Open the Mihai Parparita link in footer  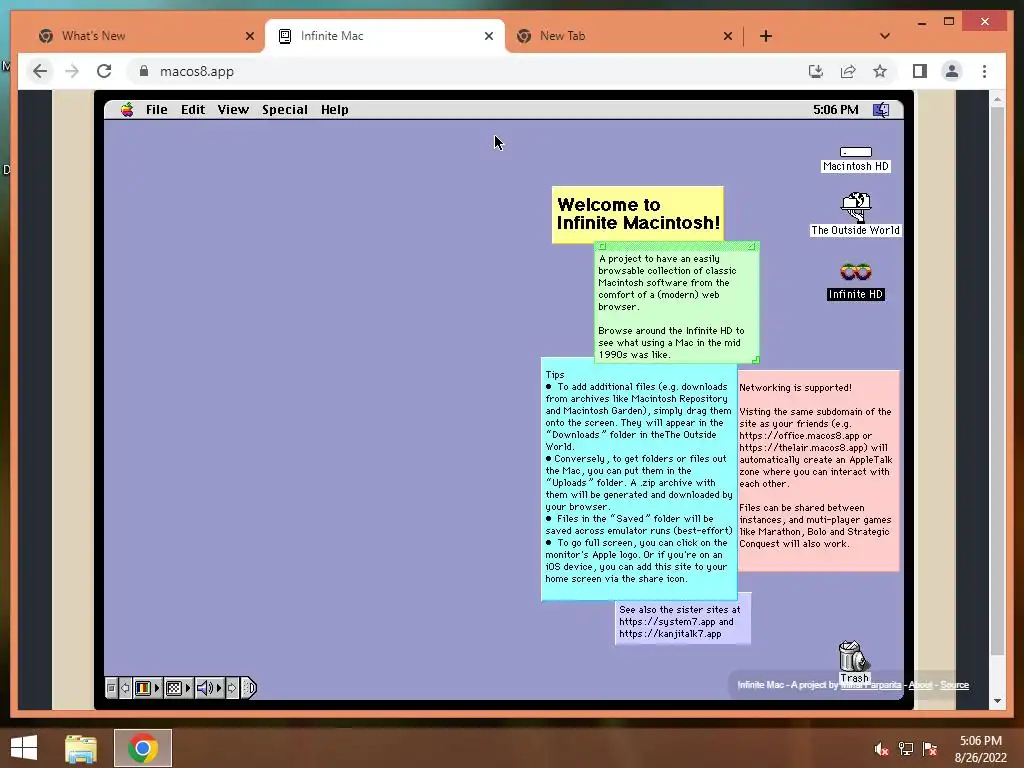pos(871,685)
